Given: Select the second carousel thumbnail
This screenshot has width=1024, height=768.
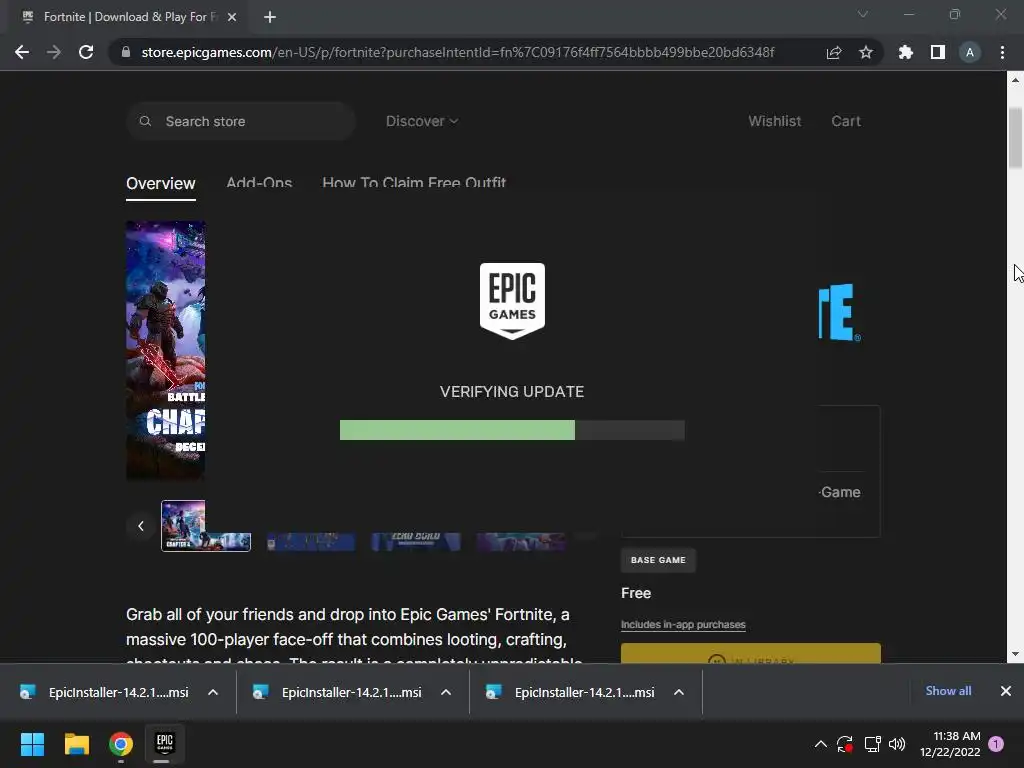Looking at the screenshot, I should pyautogui.click(x=311, y=542).
